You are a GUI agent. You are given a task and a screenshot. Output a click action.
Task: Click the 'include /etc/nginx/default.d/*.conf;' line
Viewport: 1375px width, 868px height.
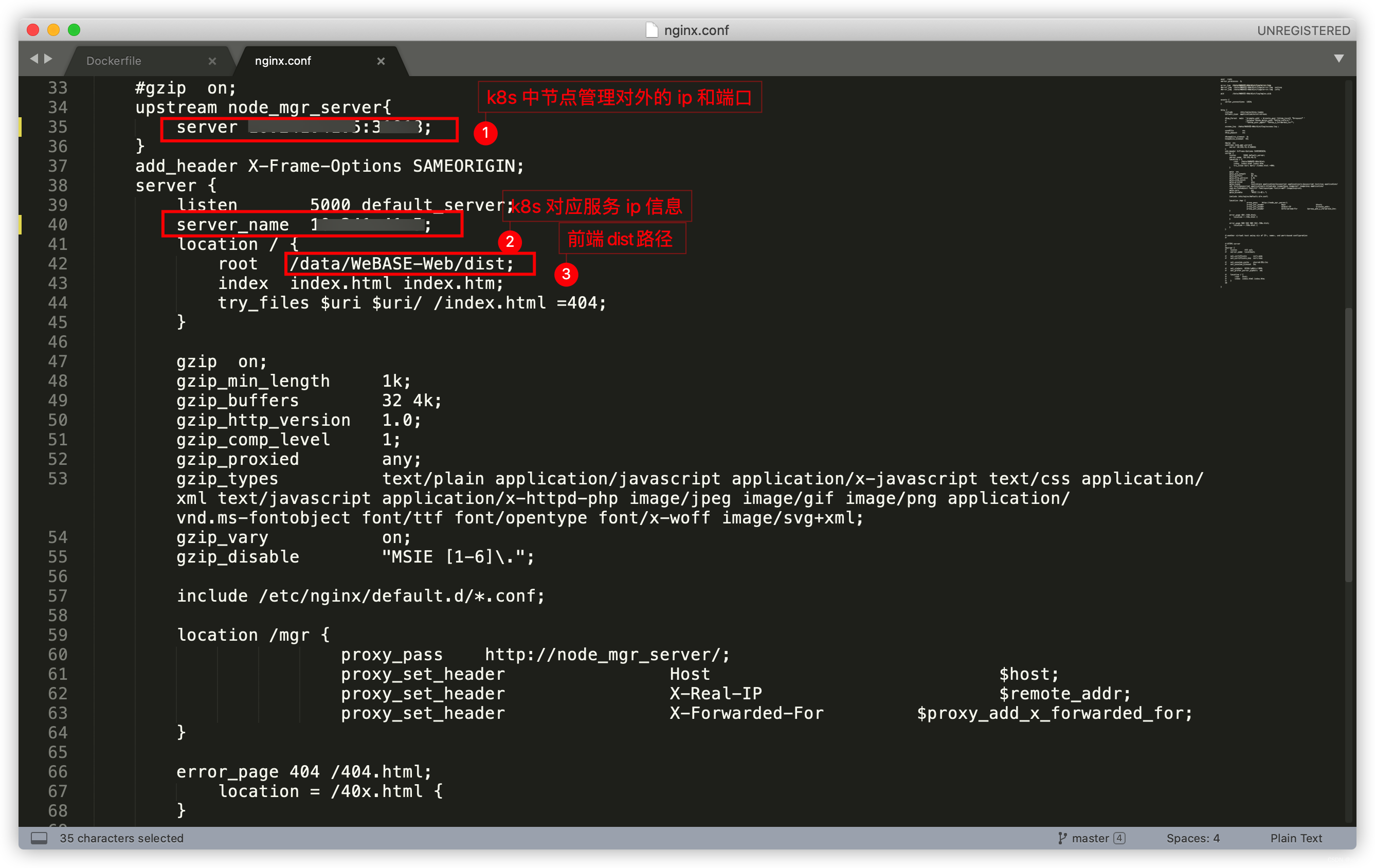pos(361,595)
